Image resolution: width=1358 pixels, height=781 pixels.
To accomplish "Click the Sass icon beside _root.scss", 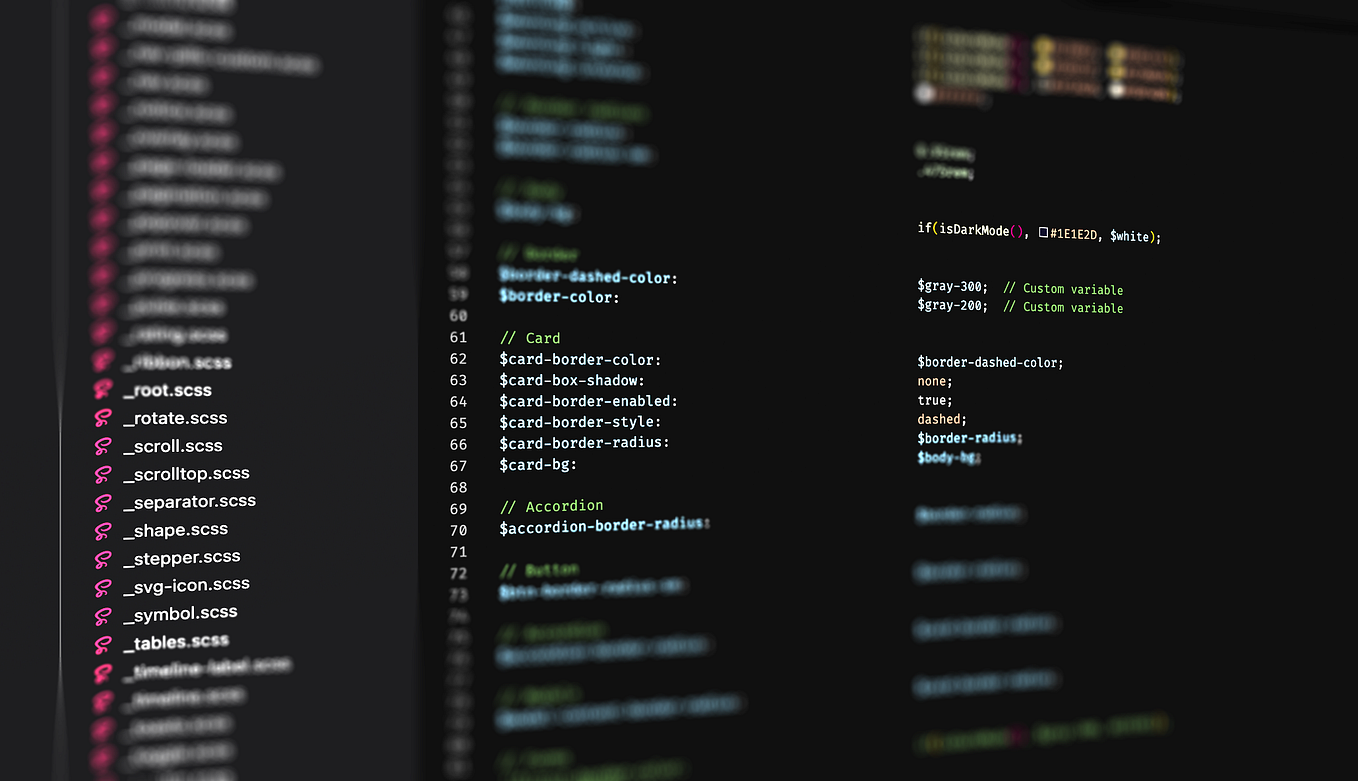I will 104,390.
